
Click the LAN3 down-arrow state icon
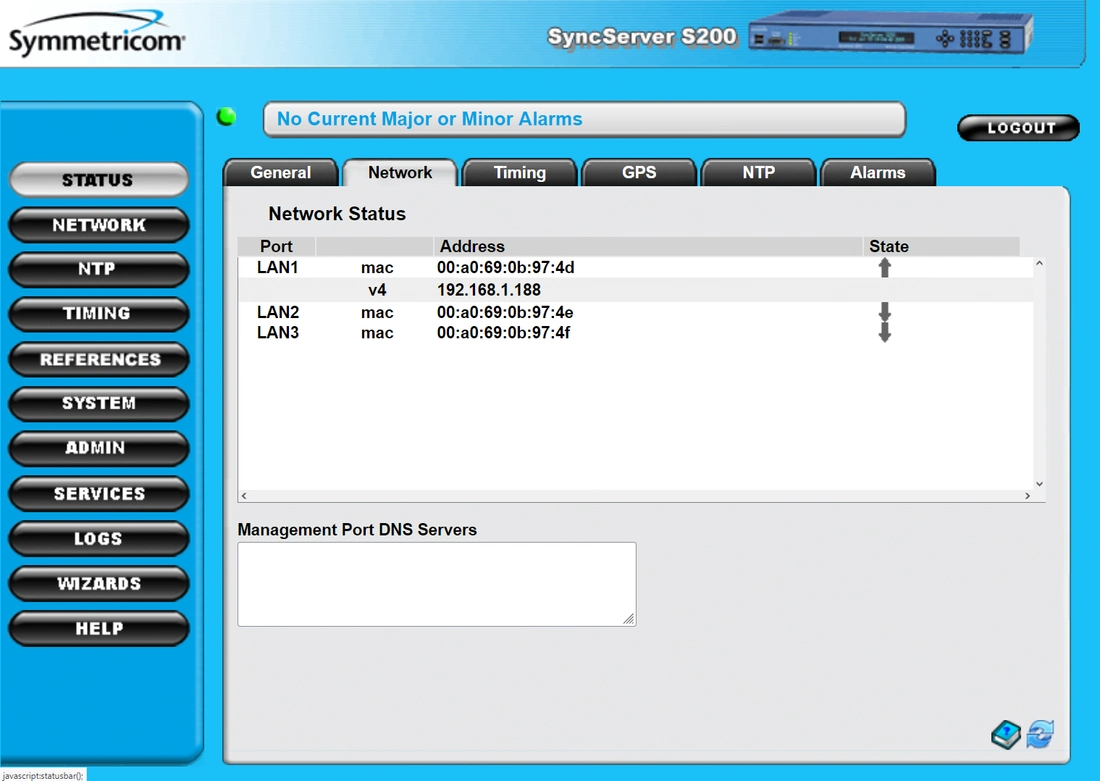pyautogui.click(x=884, y=333)
